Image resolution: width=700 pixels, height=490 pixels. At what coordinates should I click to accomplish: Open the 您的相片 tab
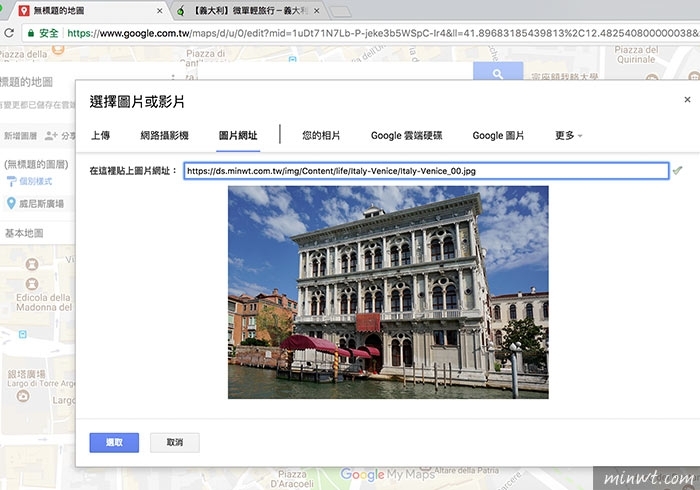321,135
